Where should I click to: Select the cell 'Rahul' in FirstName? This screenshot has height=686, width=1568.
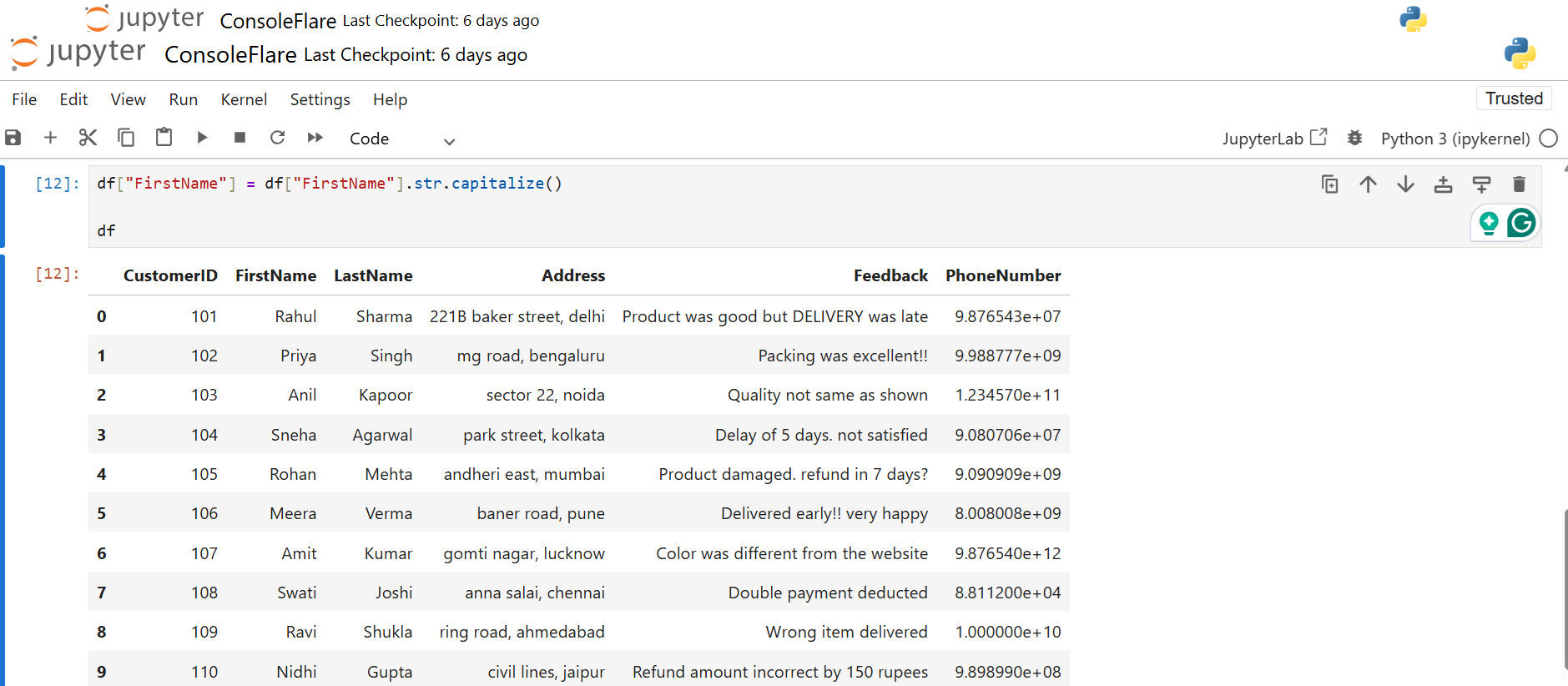click(295, 316)
